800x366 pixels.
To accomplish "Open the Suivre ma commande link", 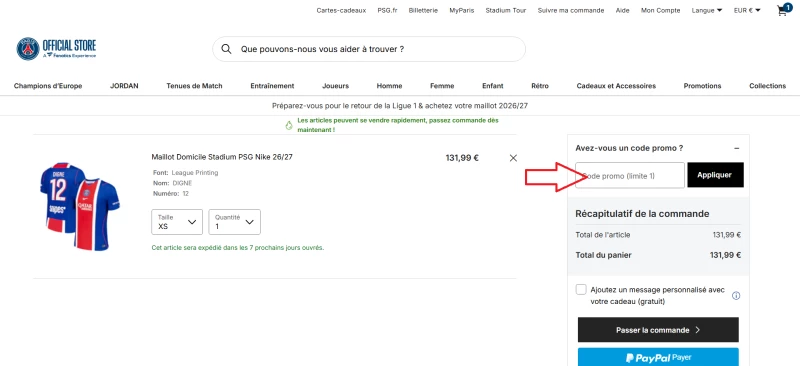I will 571,10.
